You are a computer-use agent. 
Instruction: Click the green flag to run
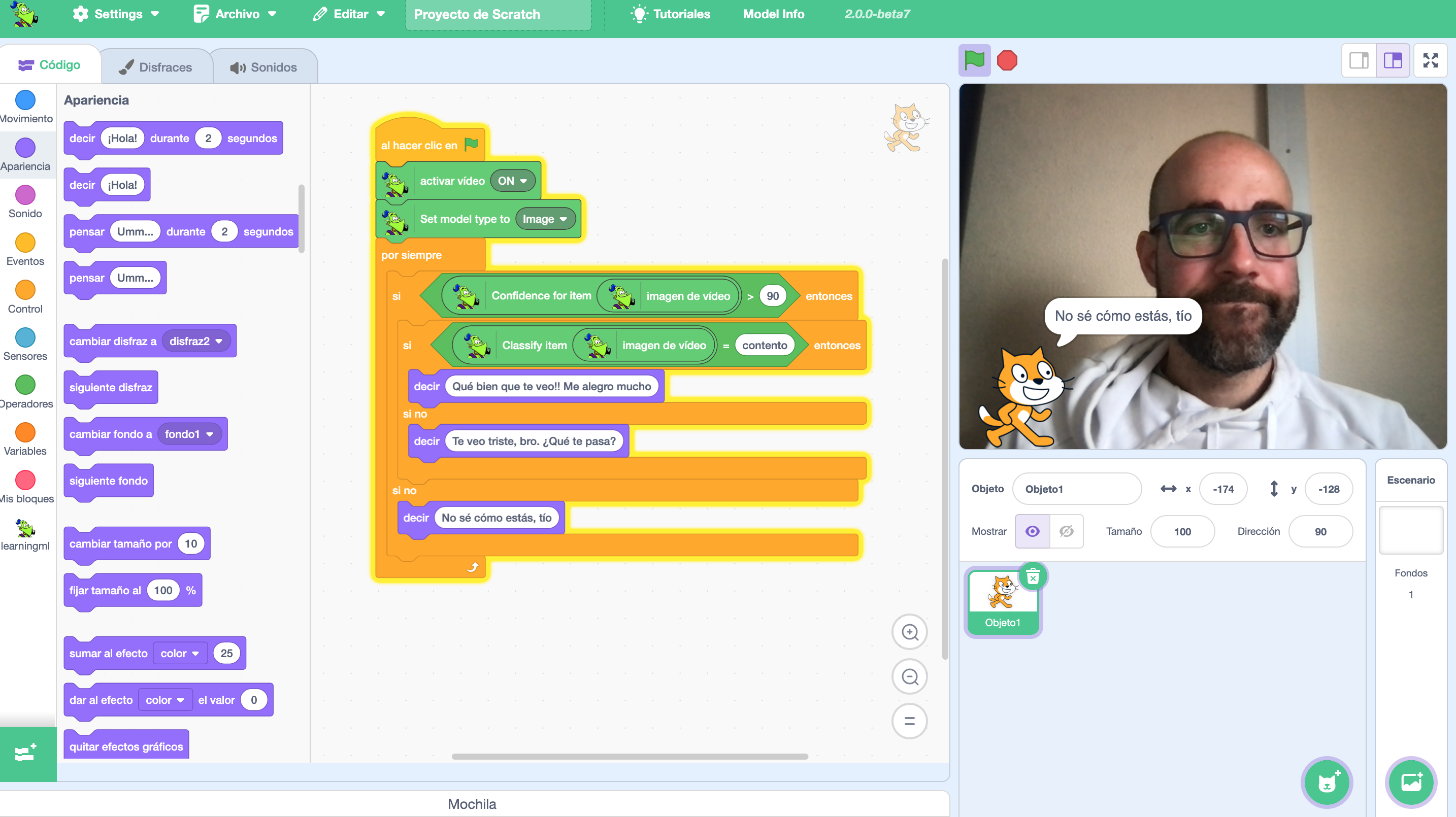click(x=974, y=60)
